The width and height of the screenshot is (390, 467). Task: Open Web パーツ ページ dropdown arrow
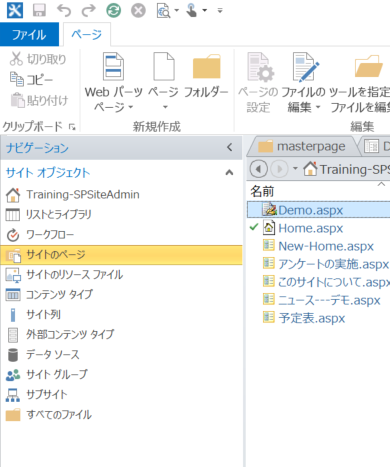pyautogui.click(x=131, y=107)
